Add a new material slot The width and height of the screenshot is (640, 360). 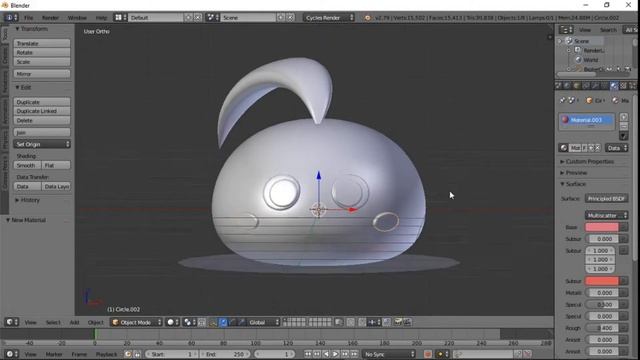[x=624, y=117]
